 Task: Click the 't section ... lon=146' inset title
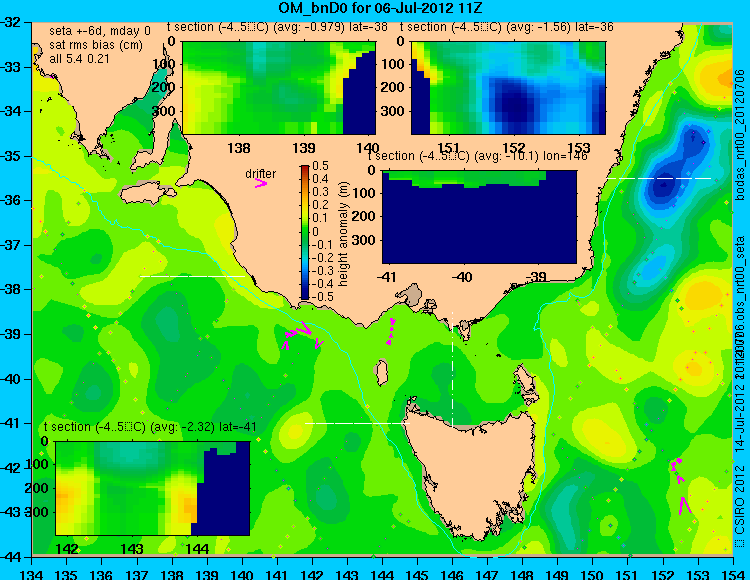click(x=477, y=156)
